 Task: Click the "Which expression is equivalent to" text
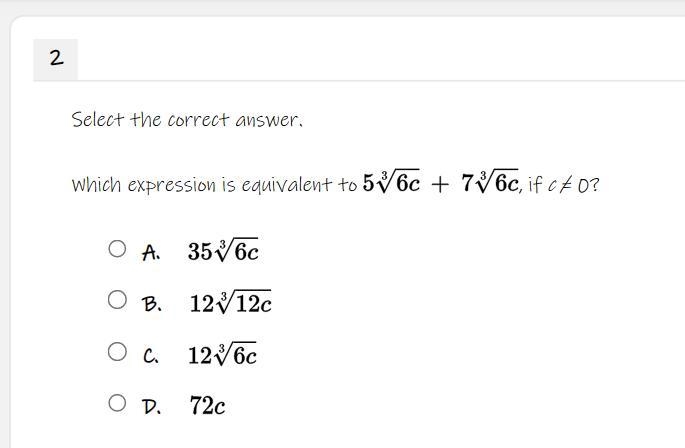click(214, 185)
